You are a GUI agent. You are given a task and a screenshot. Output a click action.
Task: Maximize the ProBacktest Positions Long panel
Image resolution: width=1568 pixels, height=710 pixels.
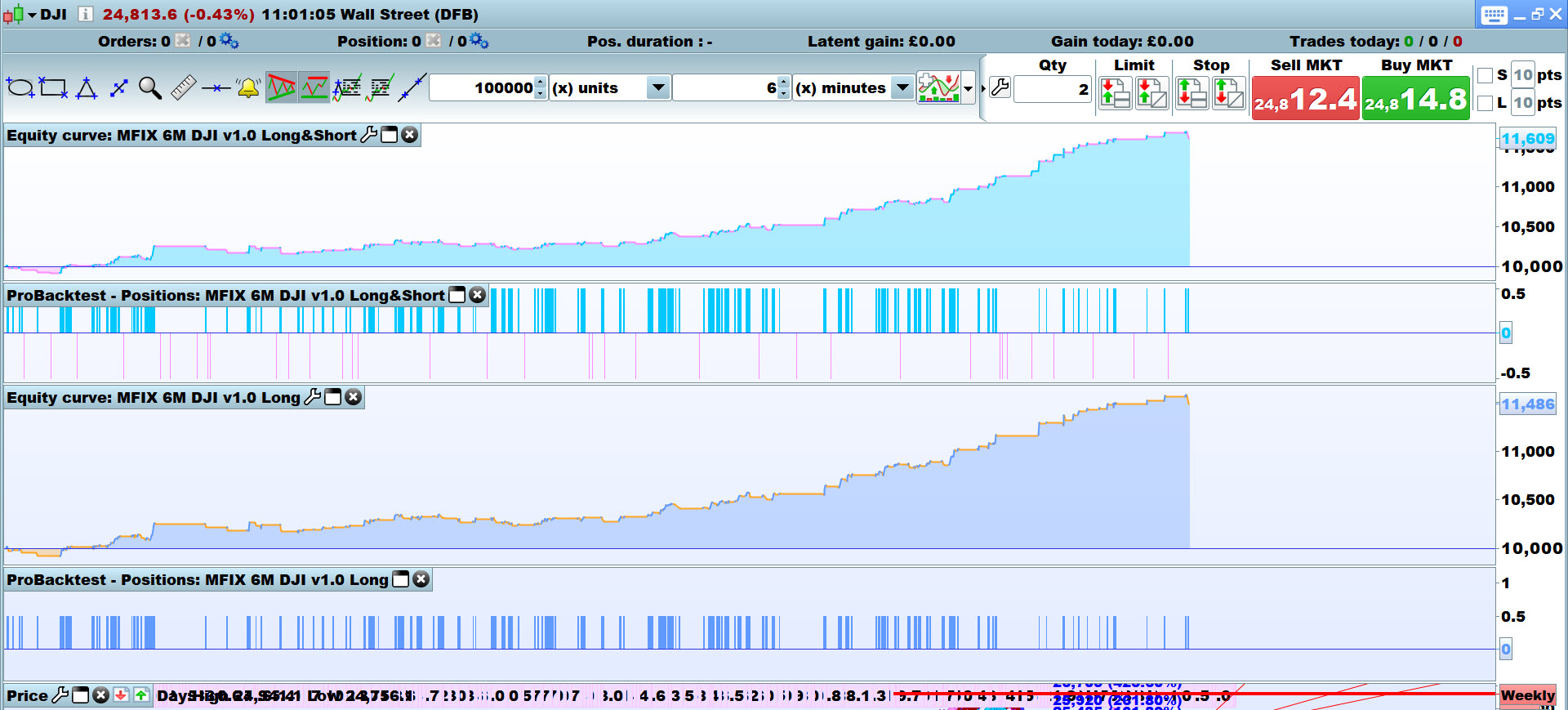[401, 579]
